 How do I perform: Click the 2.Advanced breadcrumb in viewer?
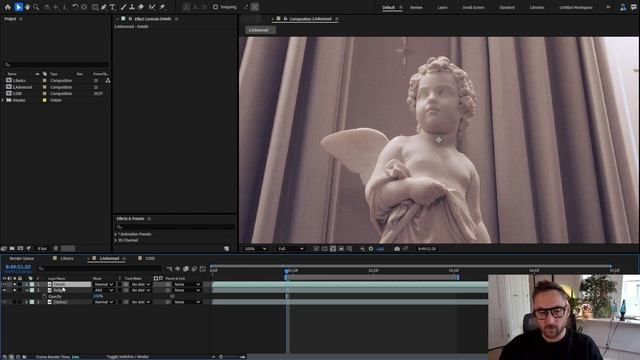coord(259,30)
